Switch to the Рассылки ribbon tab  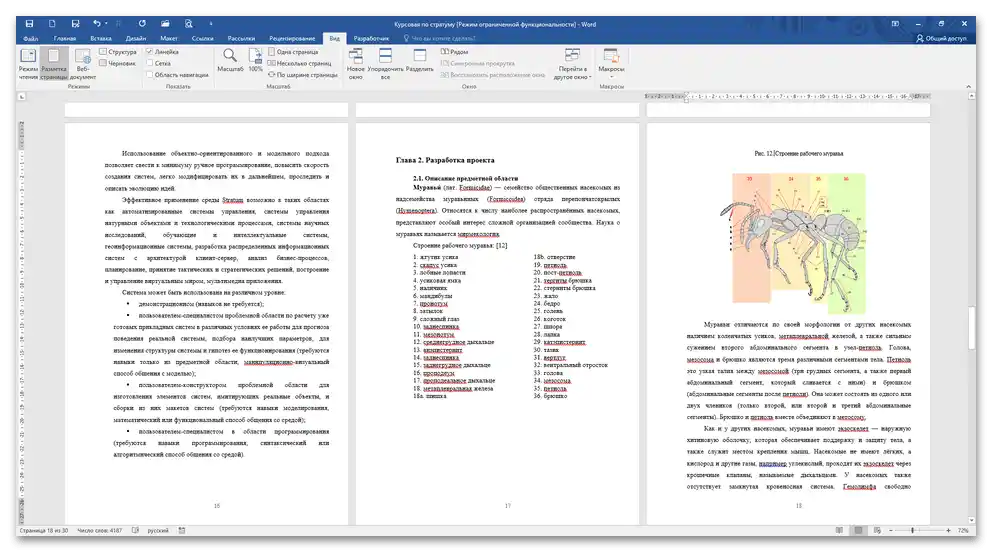point(241,39)
